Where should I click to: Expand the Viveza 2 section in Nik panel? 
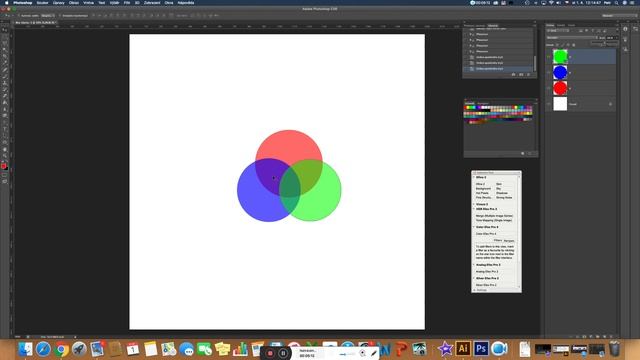coord(474,204)
